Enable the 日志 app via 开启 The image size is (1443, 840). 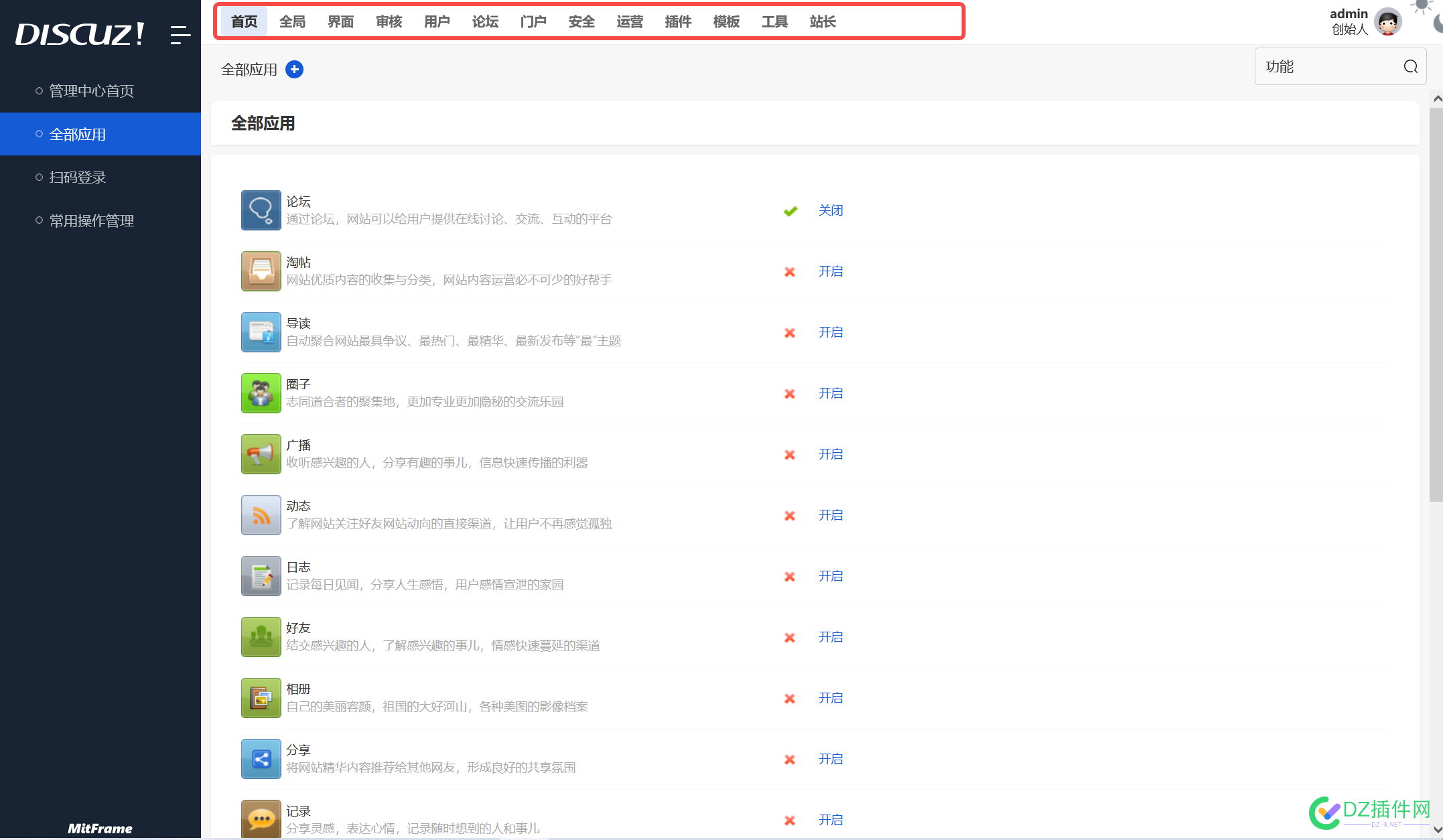[831, 576]
